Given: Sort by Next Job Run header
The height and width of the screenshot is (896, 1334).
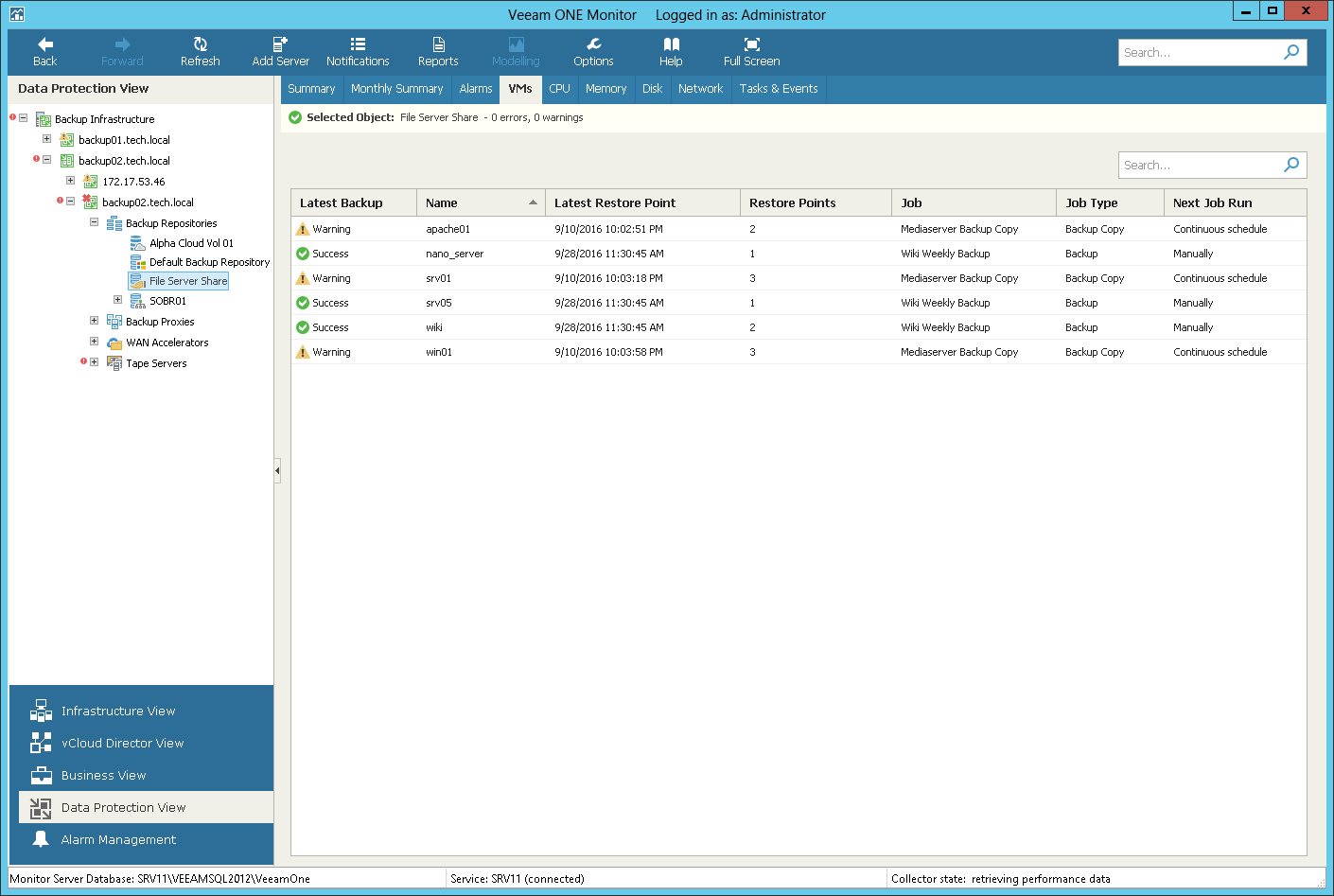Looking at the screenshot, I should 1235,202.
